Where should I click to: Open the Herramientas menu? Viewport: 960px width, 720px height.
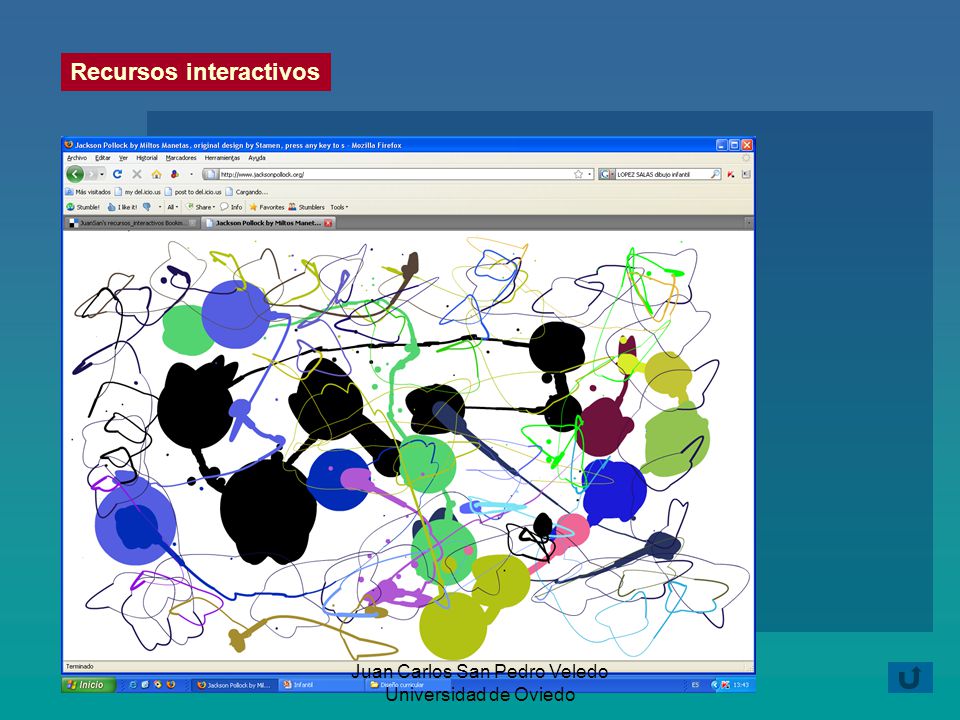222,158
